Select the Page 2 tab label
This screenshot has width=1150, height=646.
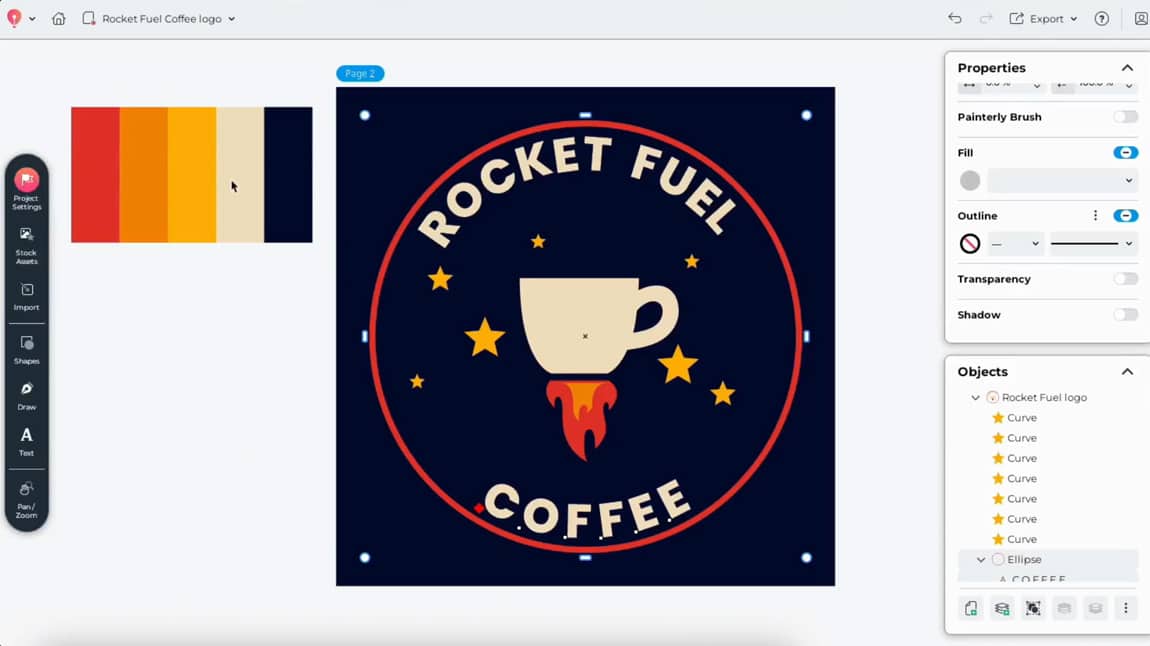tap(360, 74)
